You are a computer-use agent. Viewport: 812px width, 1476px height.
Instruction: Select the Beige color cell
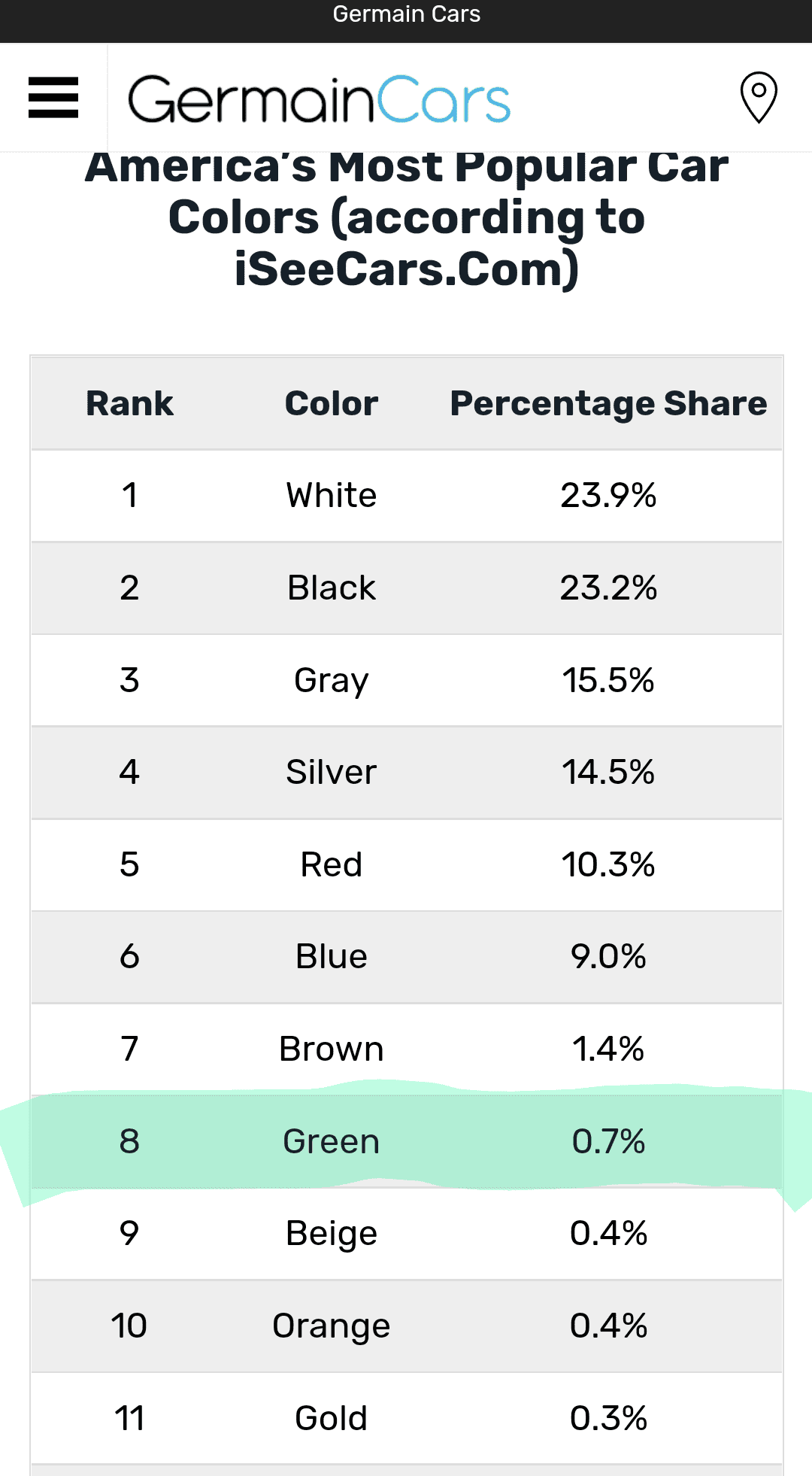pyautogui.click(x=332, y=1234)
